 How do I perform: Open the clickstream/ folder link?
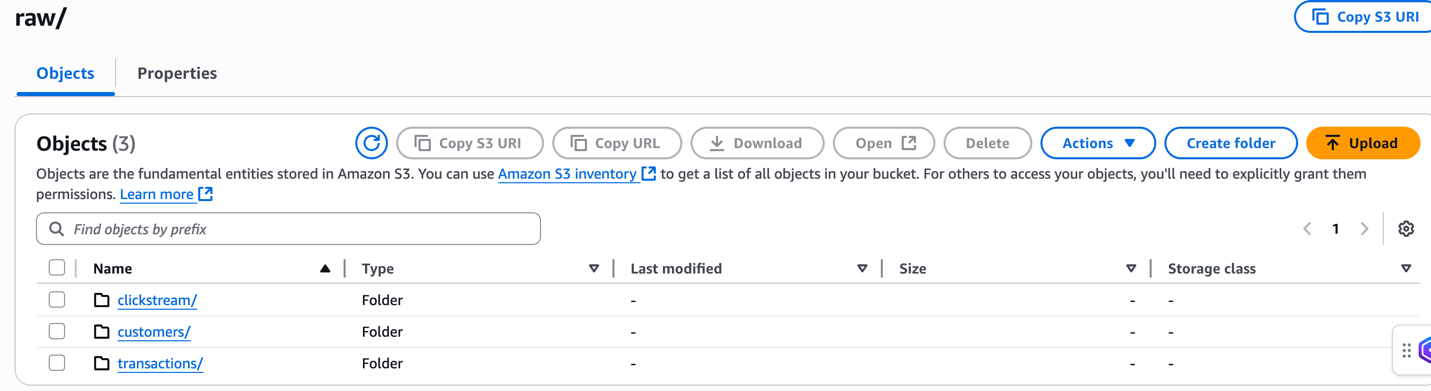[157, 300]
